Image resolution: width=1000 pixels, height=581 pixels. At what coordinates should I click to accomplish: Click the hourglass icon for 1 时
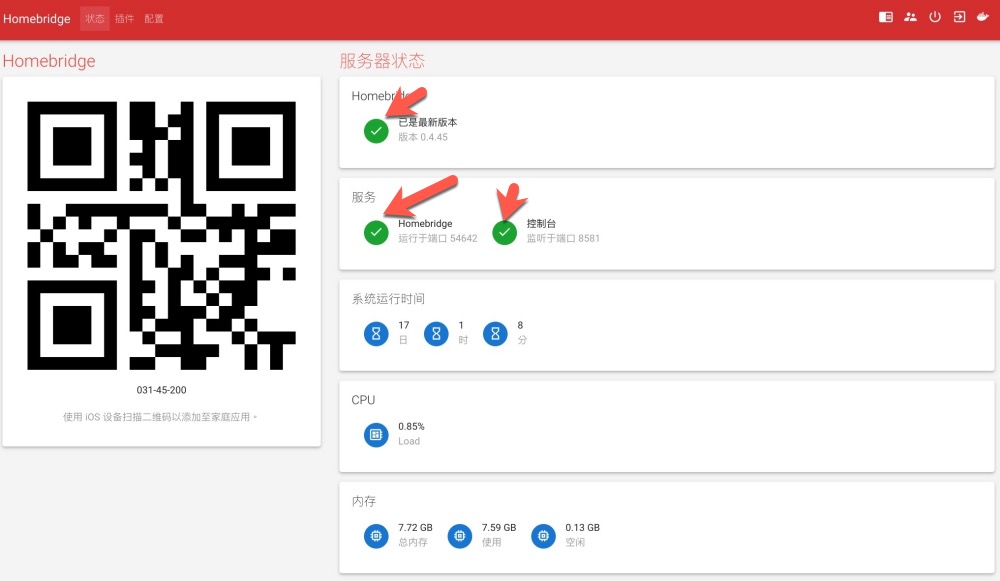(436, 334)
